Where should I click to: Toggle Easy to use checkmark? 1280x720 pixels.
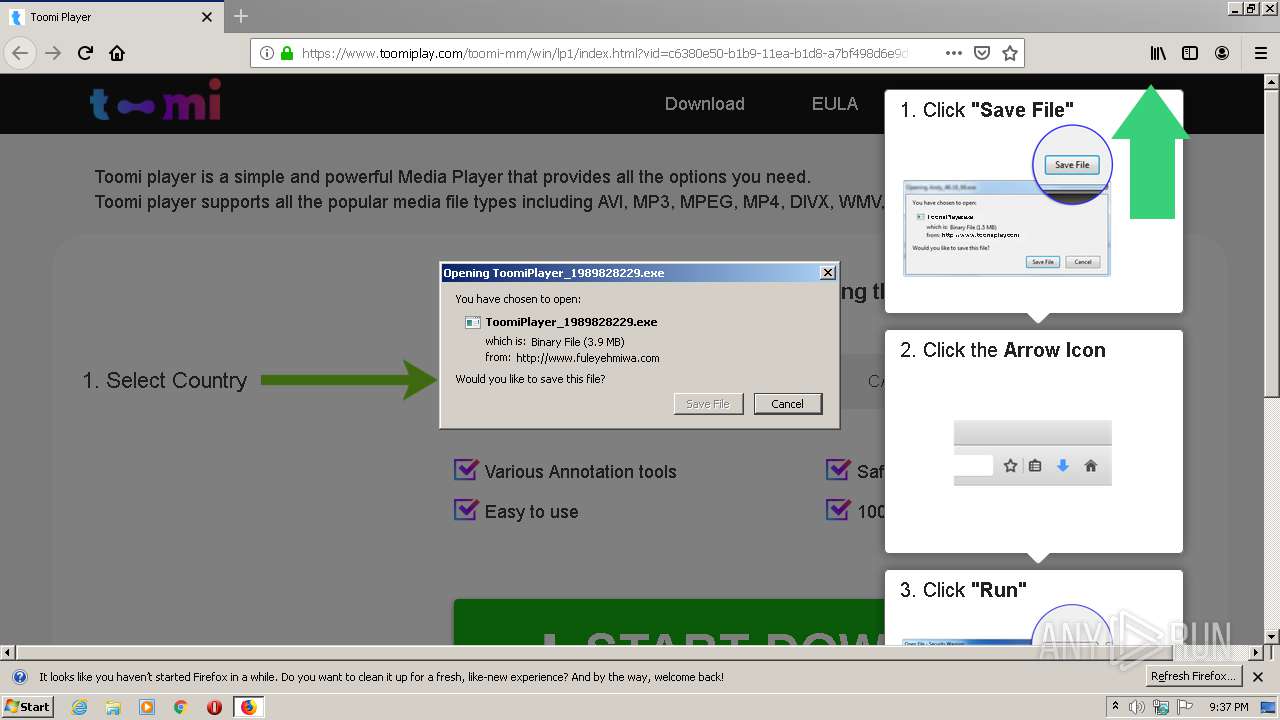[x=466, y=509]
